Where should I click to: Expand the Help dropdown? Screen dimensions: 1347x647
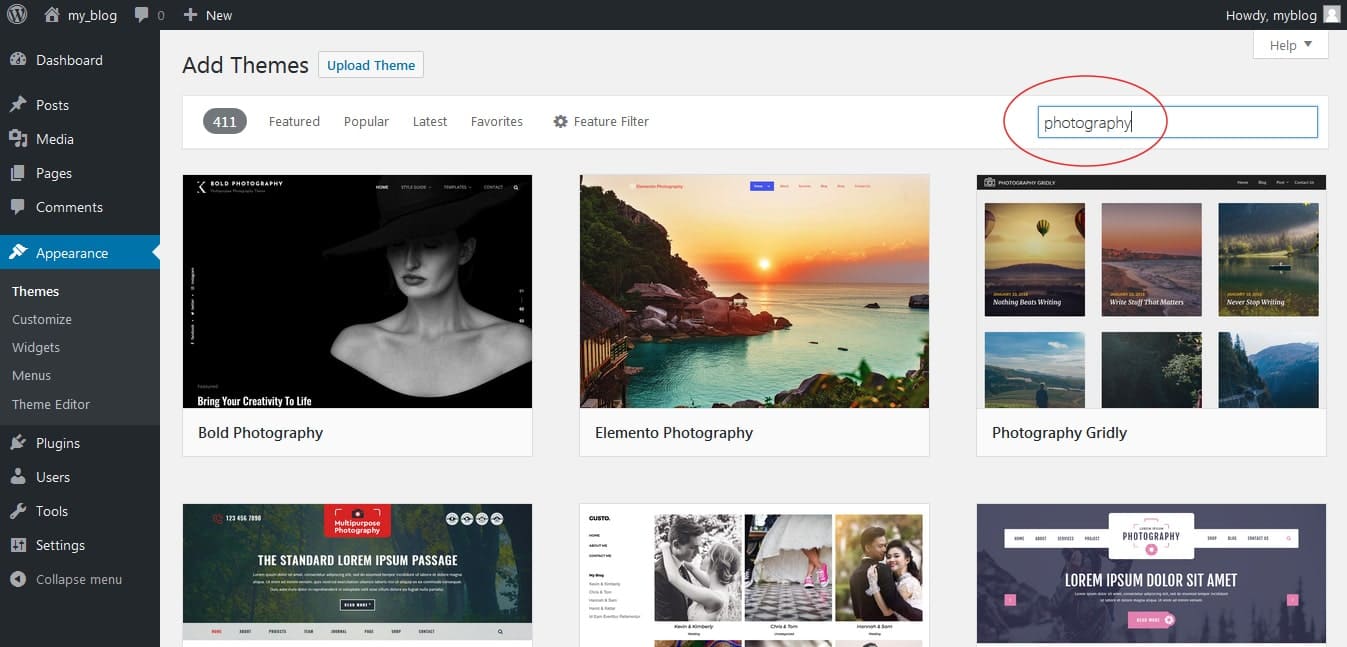click(1290, 45)
